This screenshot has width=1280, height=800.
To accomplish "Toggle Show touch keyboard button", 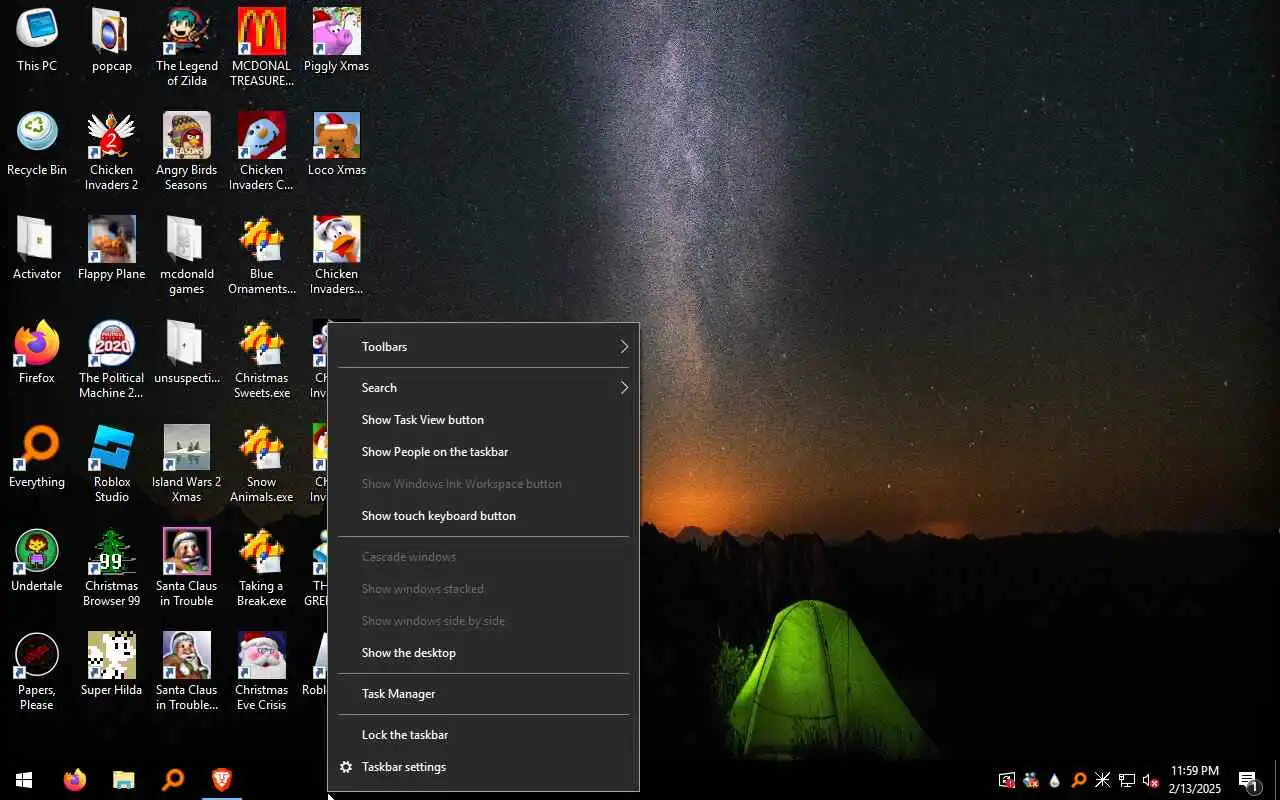I will (x=484, y=516).
